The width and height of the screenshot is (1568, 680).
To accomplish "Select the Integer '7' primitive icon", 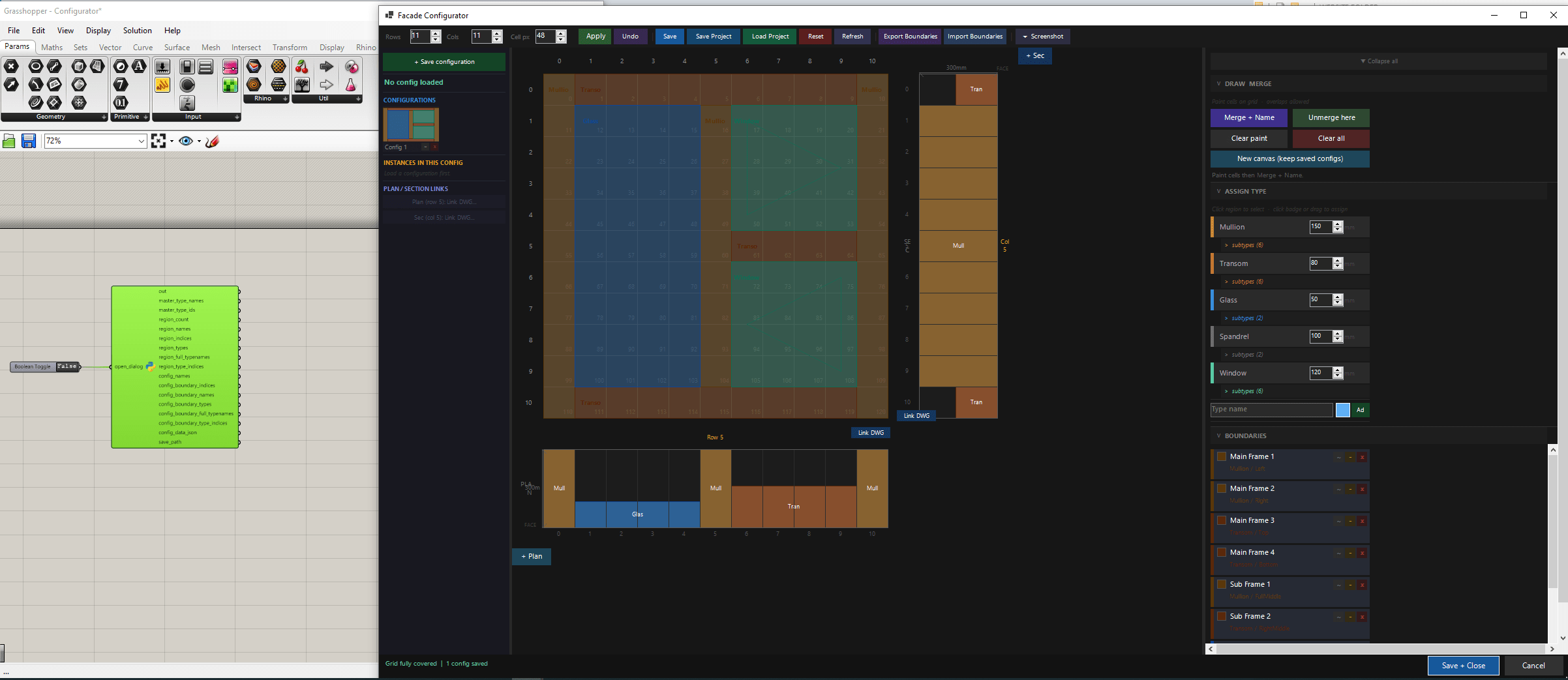I will click(121, 84).
